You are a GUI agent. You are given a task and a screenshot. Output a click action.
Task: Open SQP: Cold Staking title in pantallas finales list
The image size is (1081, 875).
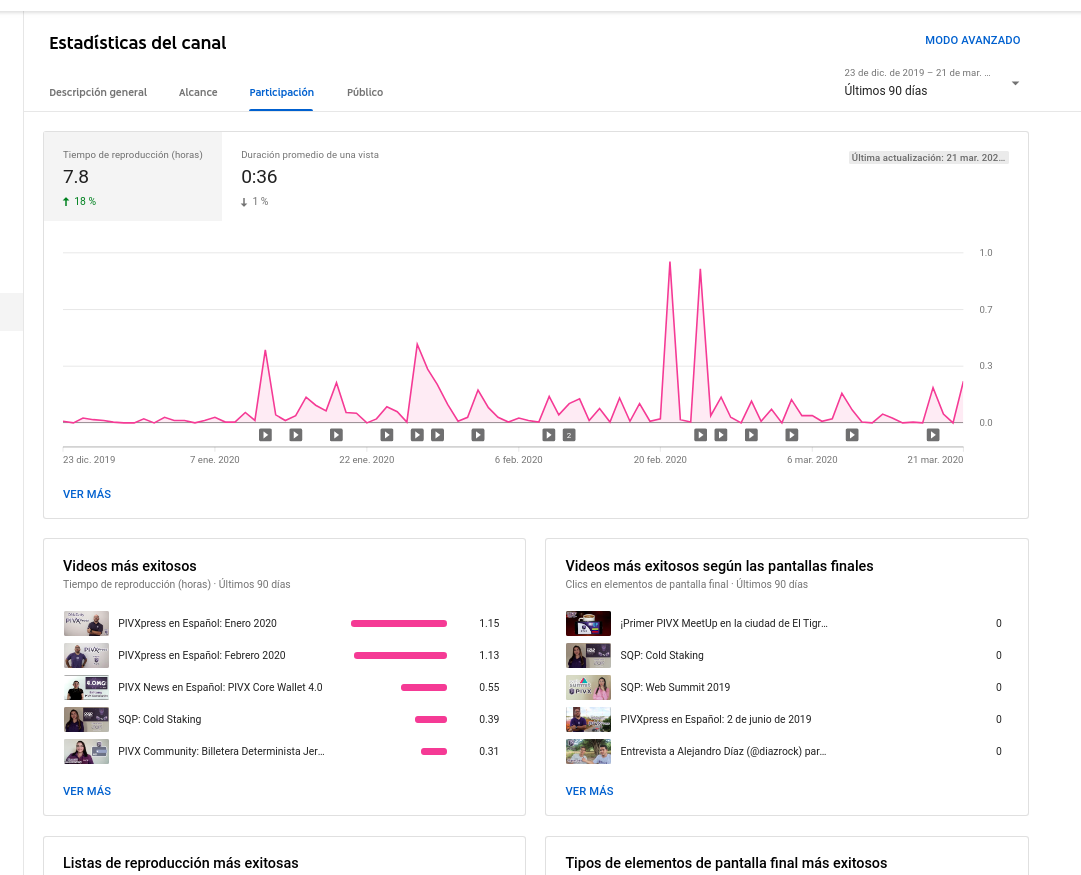(x=662, y=655)
